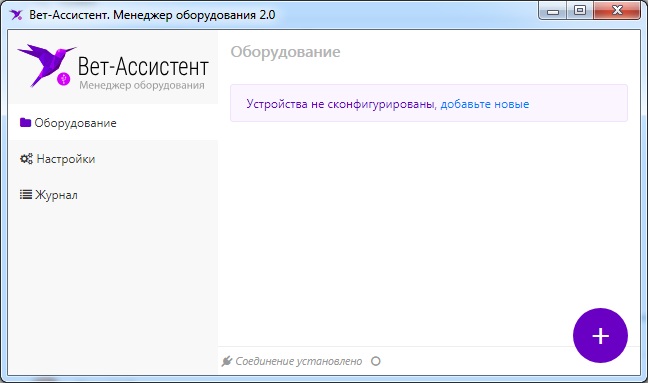The image size is (648, 383).
Task: Minimize the Вет-Ассистент window
Action: pos(553,11)
